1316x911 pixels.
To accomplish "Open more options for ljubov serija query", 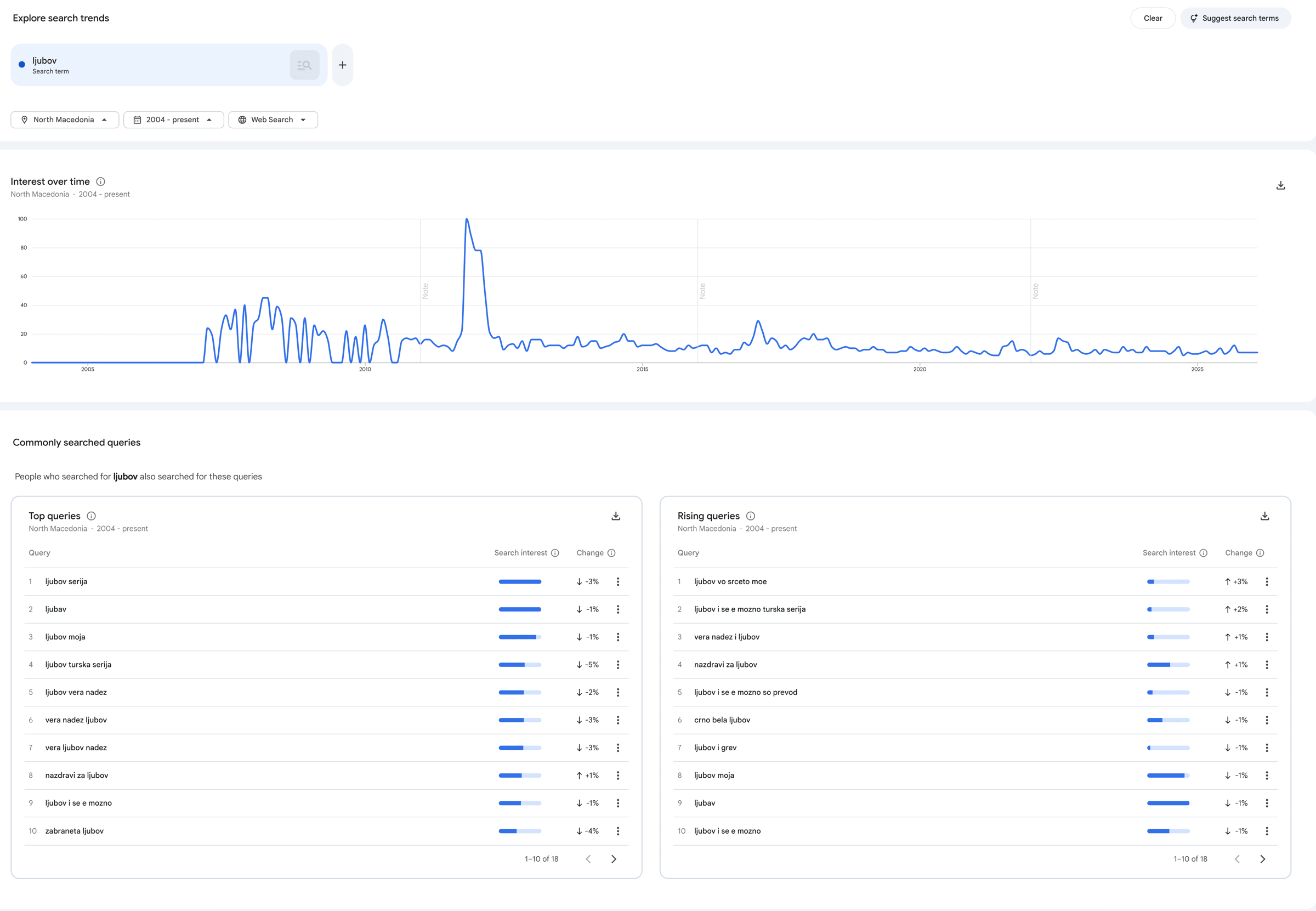I will (617, 582).
